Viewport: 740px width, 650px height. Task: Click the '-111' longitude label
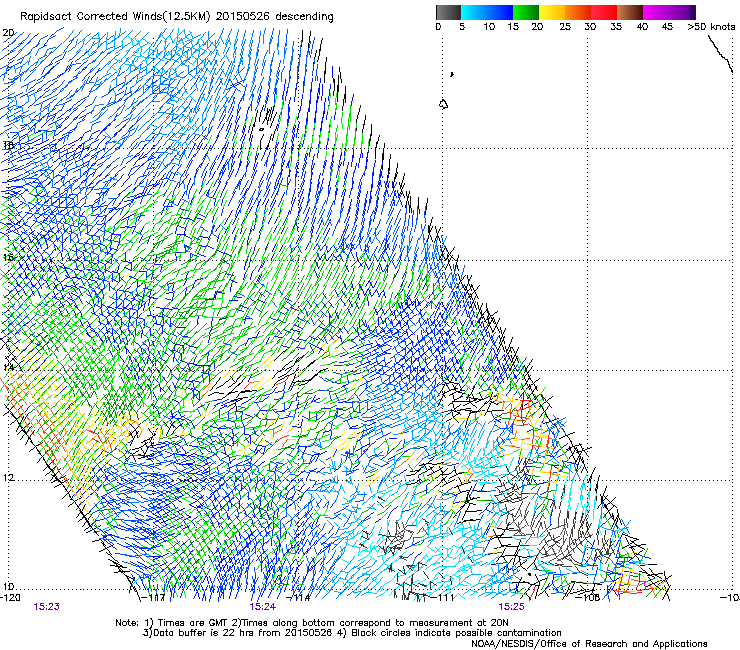point(443,598)
